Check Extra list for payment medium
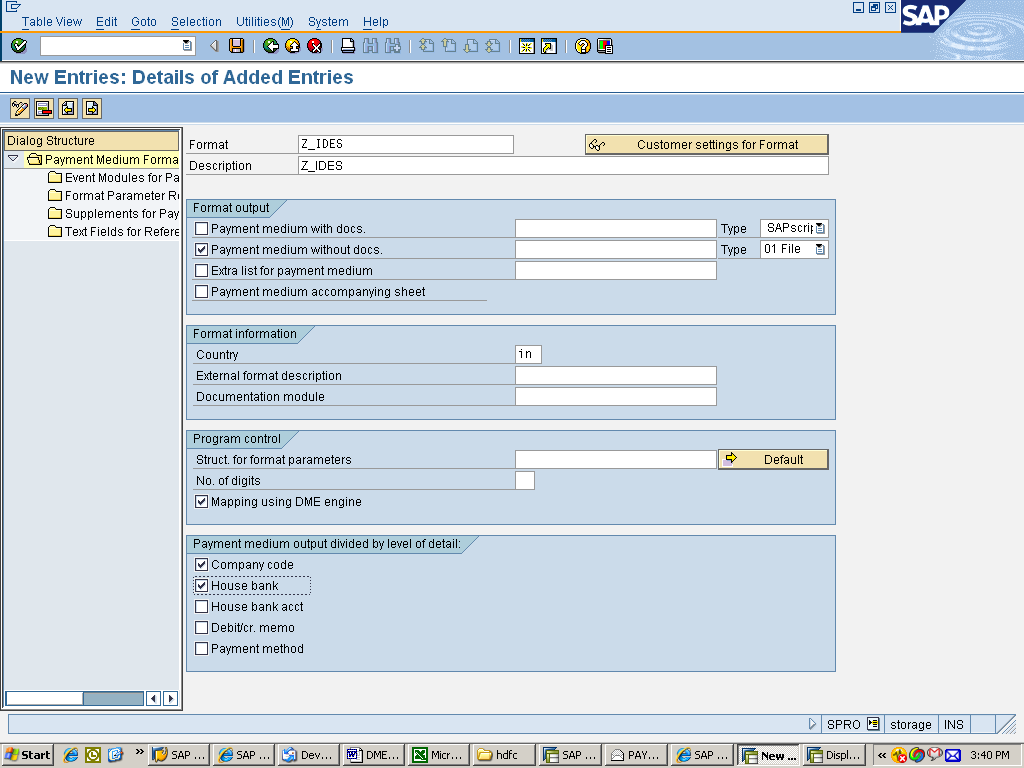 pos(202,270)
